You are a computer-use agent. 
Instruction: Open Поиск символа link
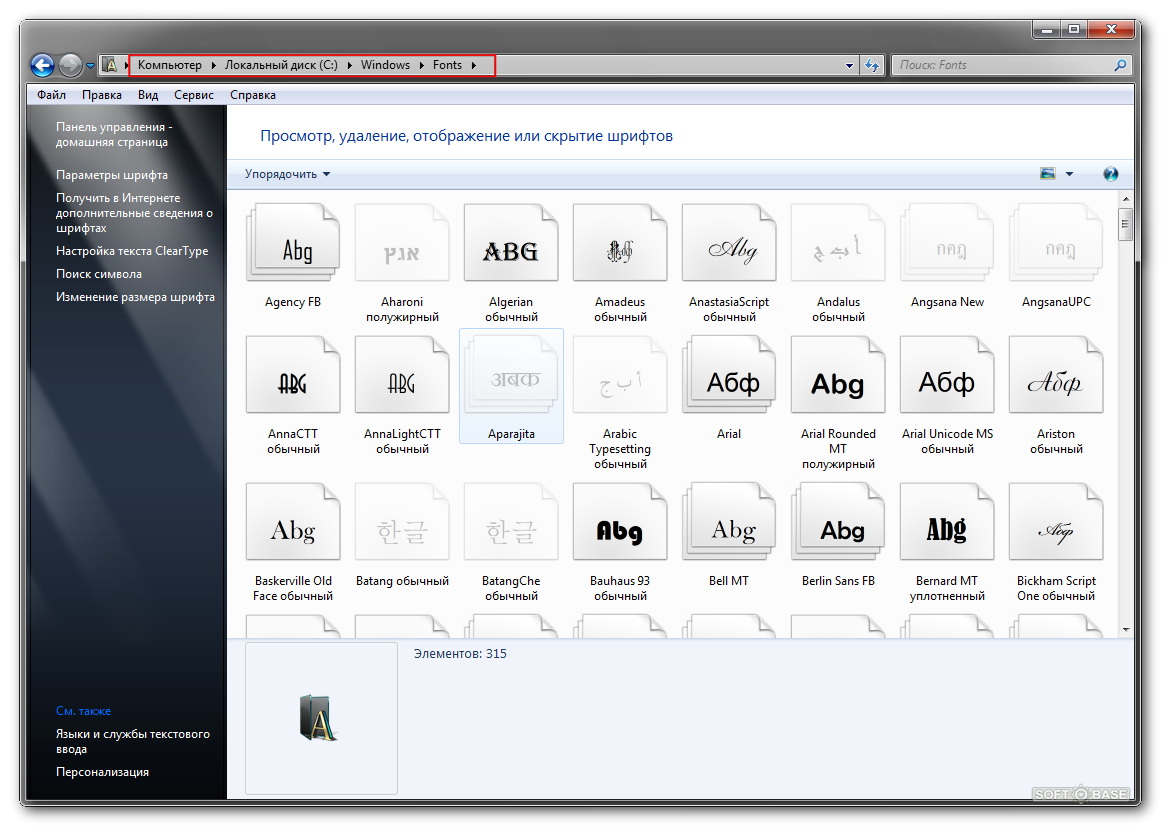[x=98, y=274]
